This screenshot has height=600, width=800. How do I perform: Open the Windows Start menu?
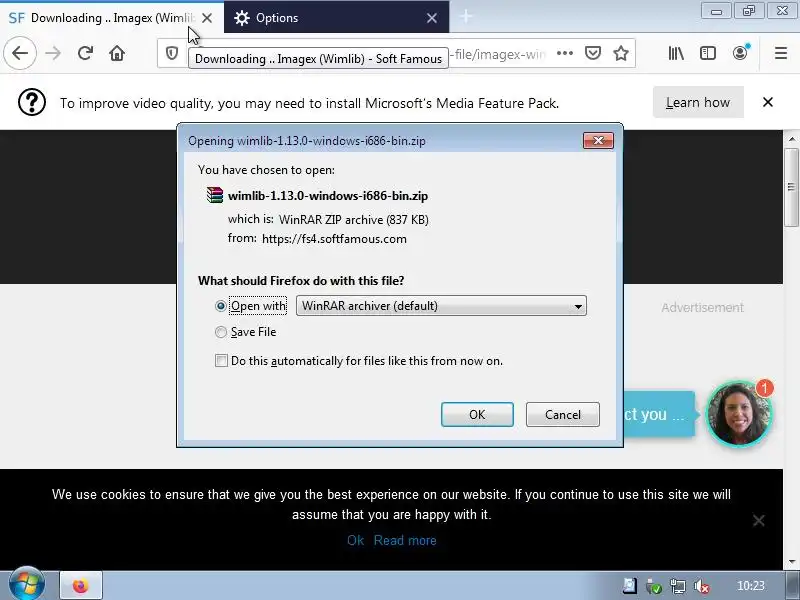pos(26,585)
